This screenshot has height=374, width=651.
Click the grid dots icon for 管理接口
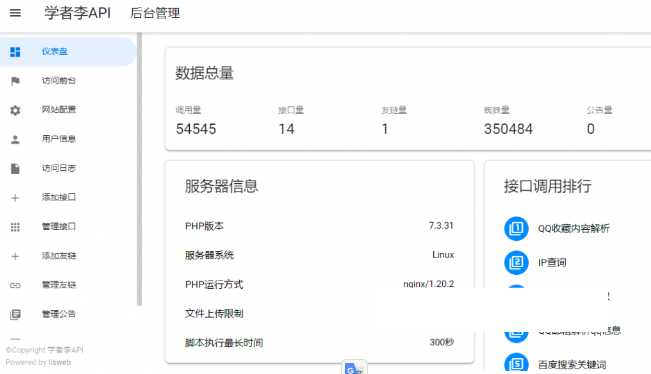click(x=15, y=227)
